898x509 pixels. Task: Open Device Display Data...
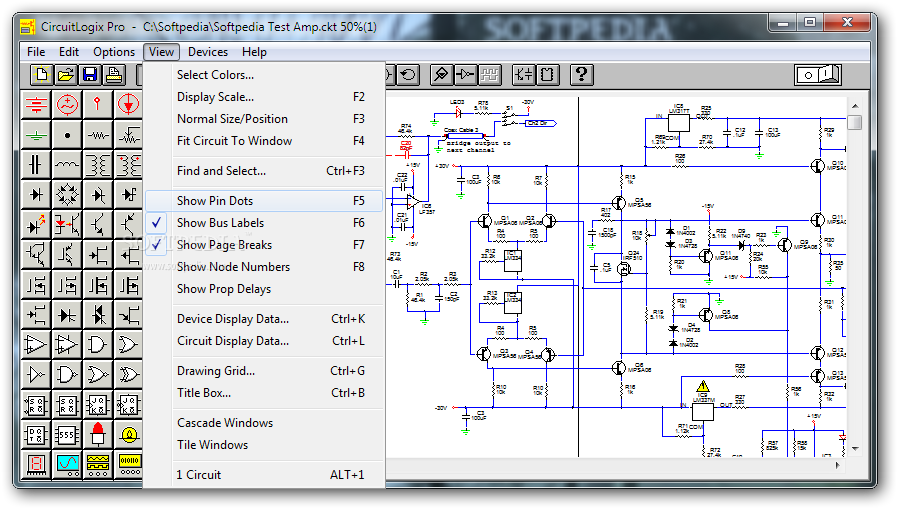(263, 319)
